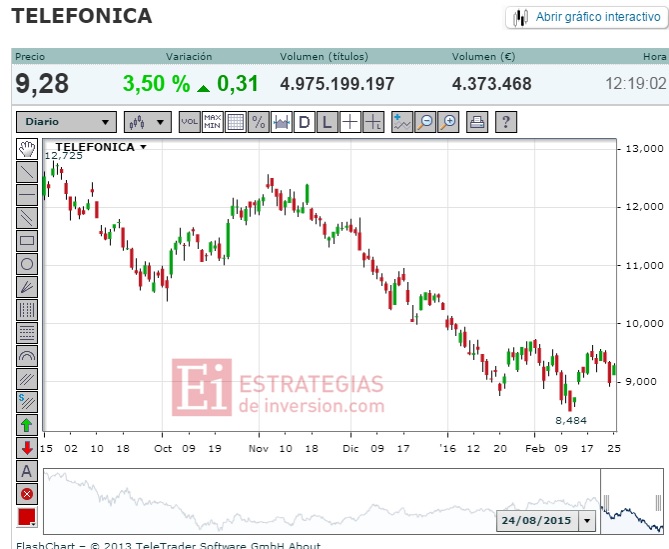Toggle the MAX MIN labels
This screenshot has height=549, width=669.
tap(212, 122)
